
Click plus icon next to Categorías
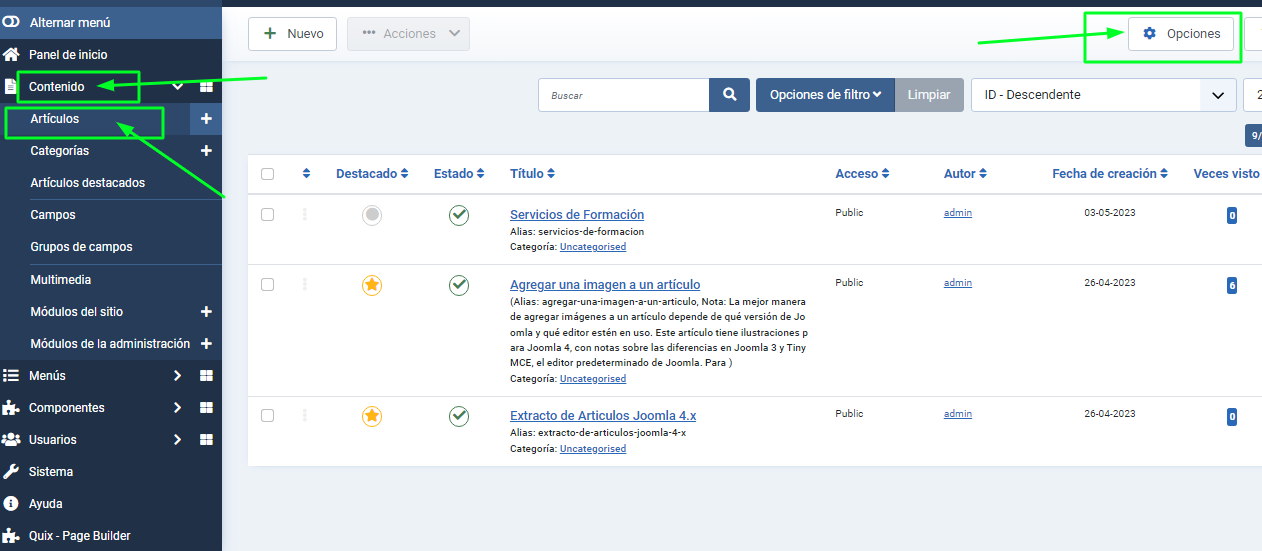coord(206,151)
